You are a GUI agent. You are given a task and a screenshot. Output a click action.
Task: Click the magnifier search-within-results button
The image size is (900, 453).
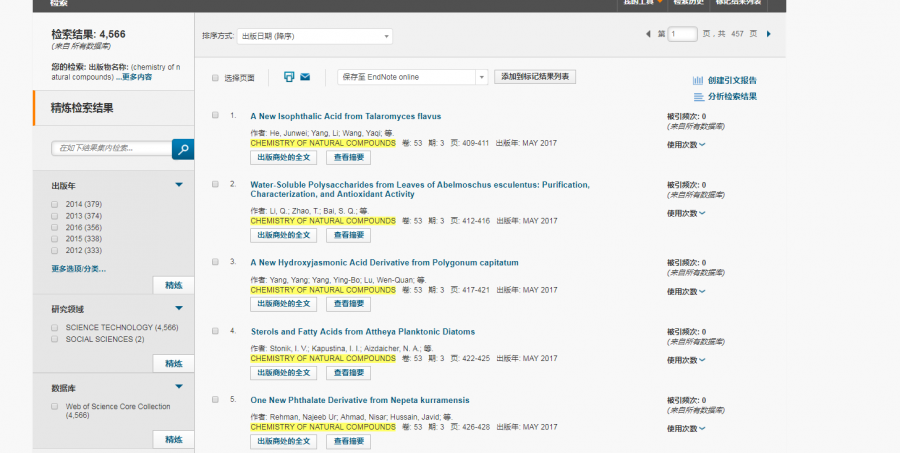point(183,149)
